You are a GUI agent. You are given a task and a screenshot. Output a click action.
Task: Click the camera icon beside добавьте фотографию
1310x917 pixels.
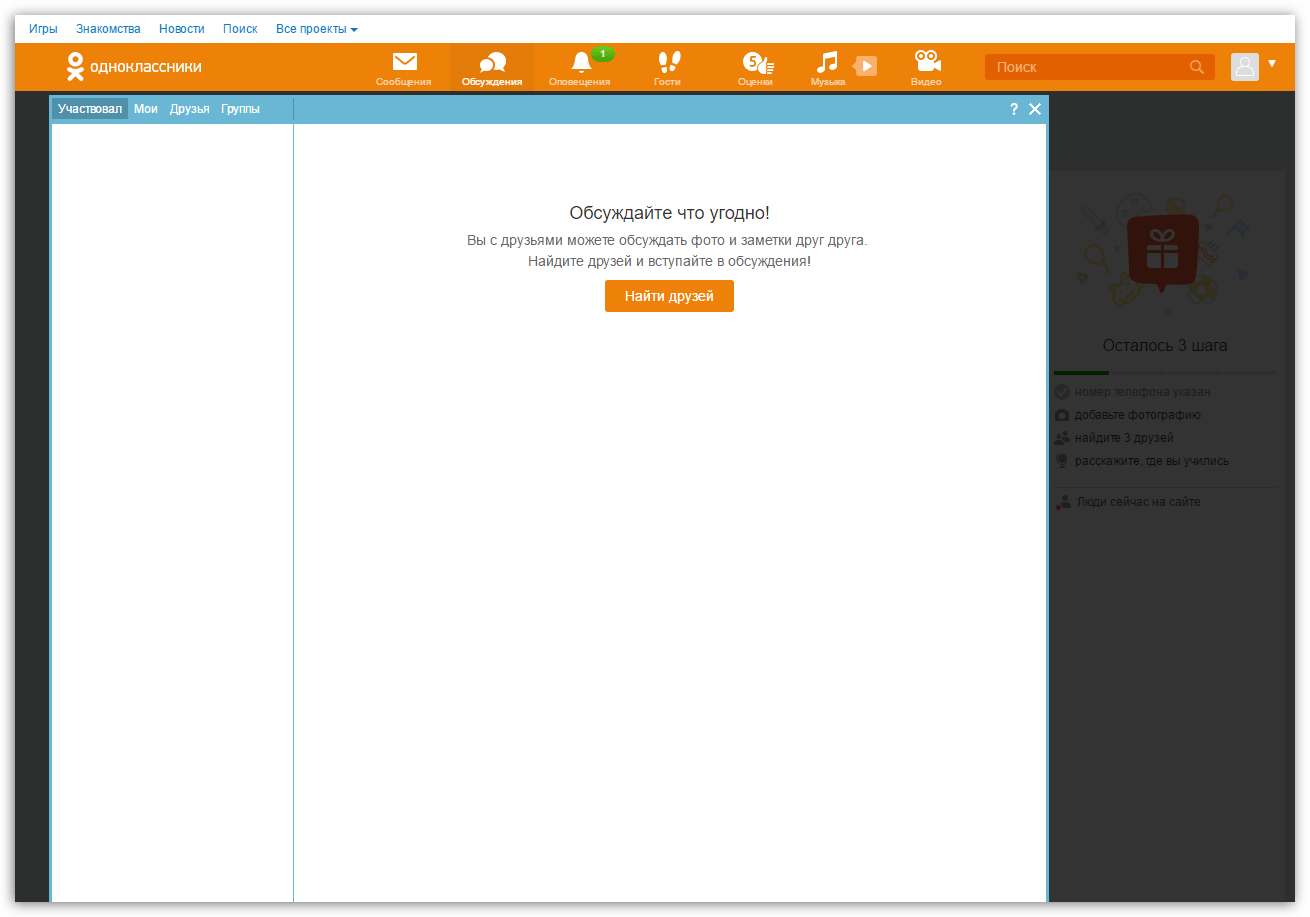coord(1062,415)
